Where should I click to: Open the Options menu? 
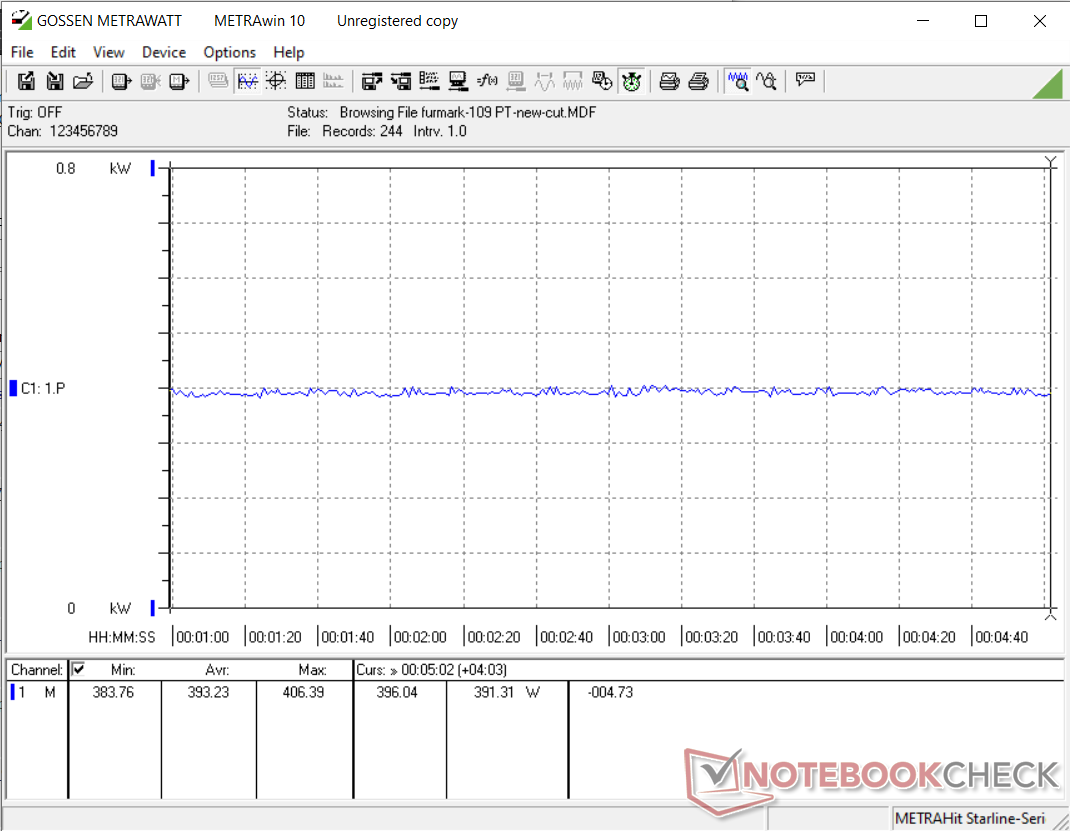pyautogui.click(x=229, y=53)
